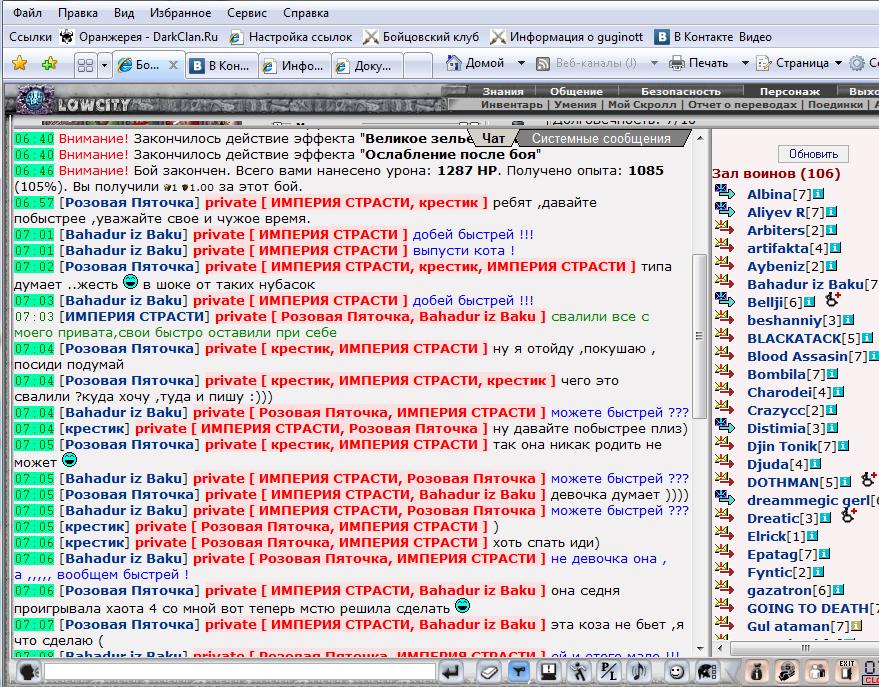Click the eraser clear-chat icon

(489, 671)
